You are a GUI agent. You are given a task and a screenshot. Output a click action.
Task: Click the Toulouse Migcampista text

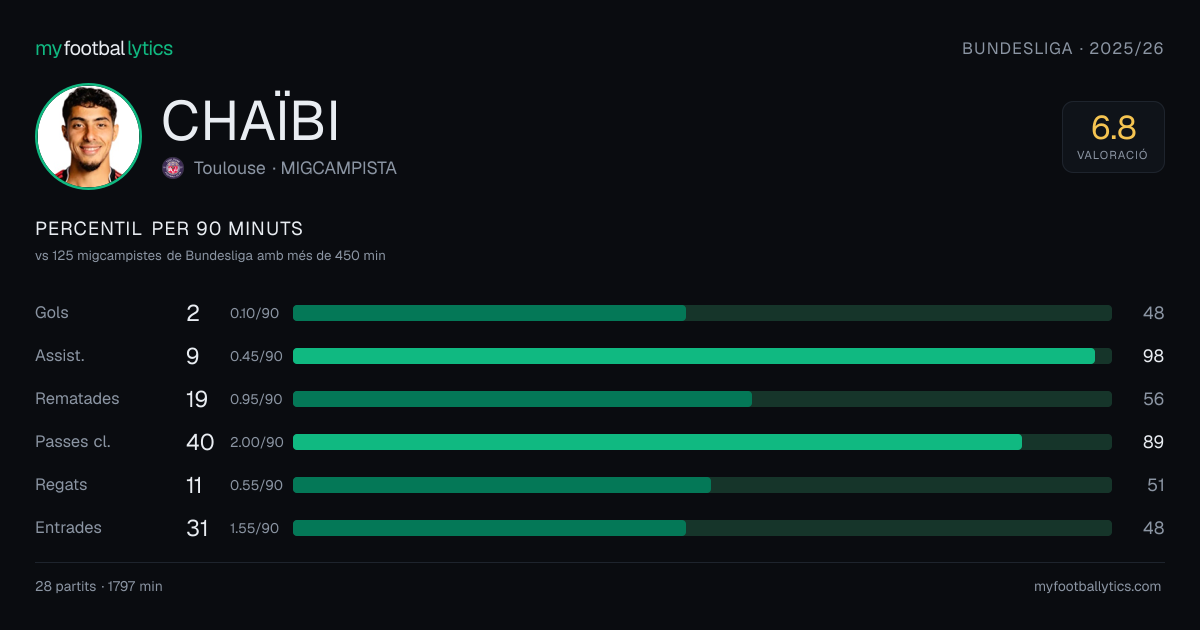(x=295, y=168)
